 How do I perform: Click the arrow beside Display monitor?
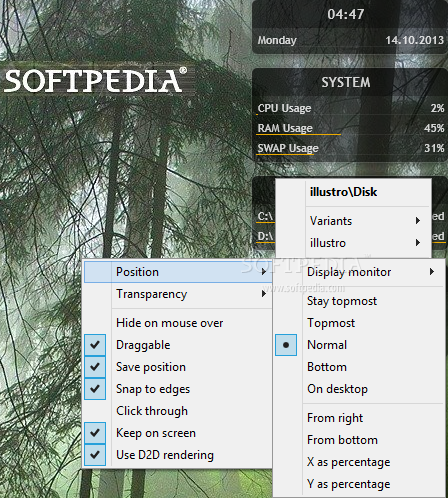click(x=432, y=272)
